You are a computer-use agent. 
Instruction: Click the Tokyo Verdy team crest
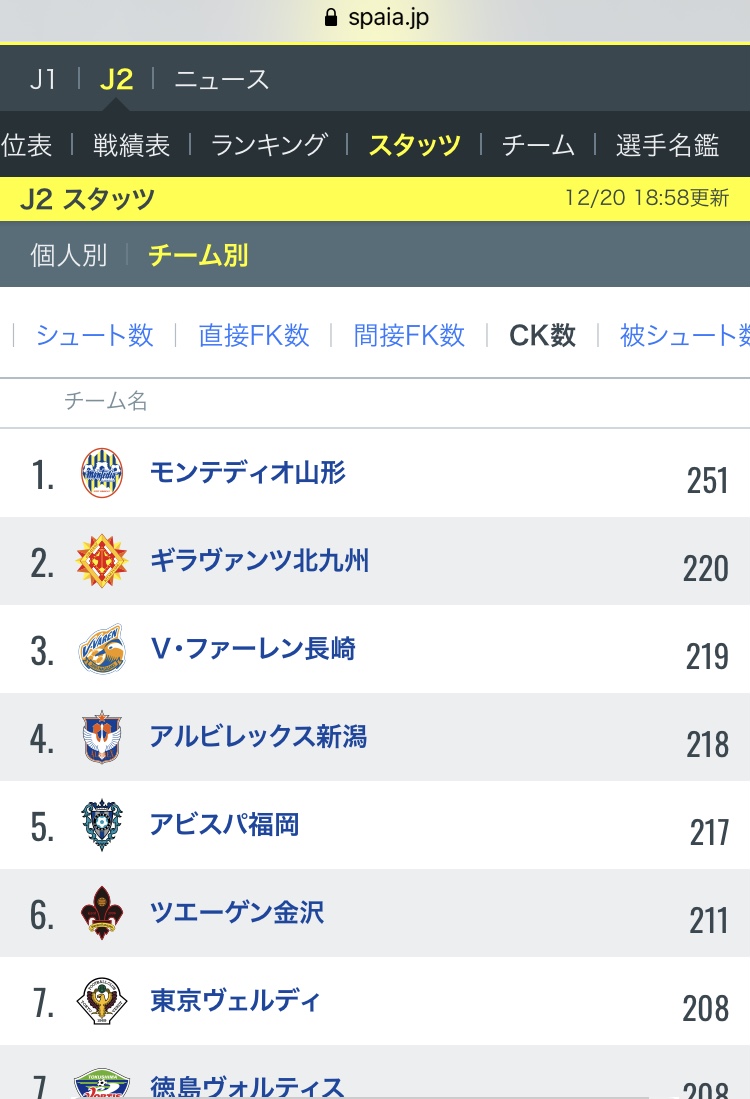[102, 1001]
